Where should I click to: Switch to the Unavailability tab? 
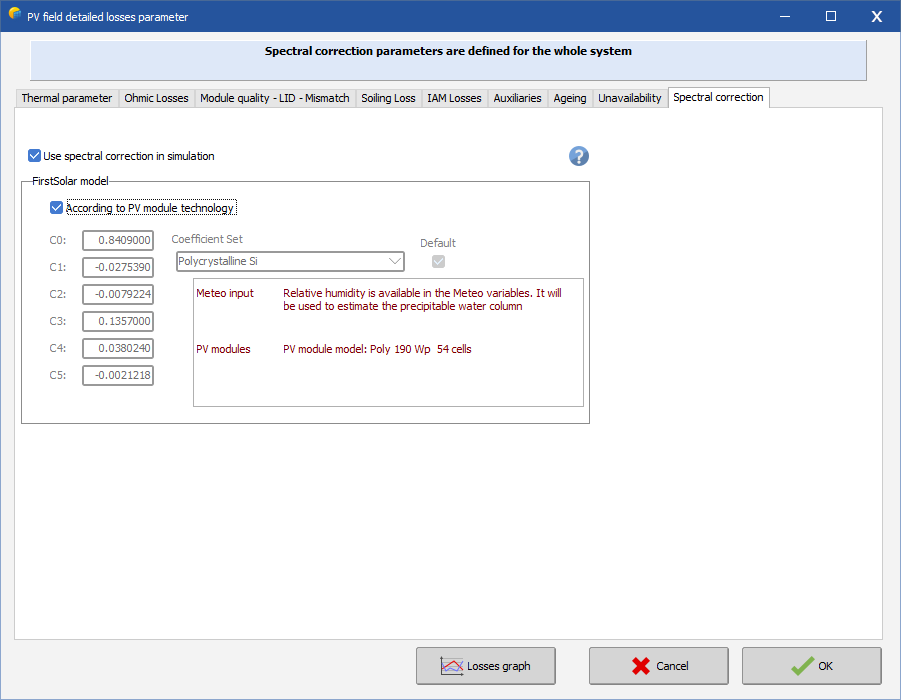pos(630,98)
